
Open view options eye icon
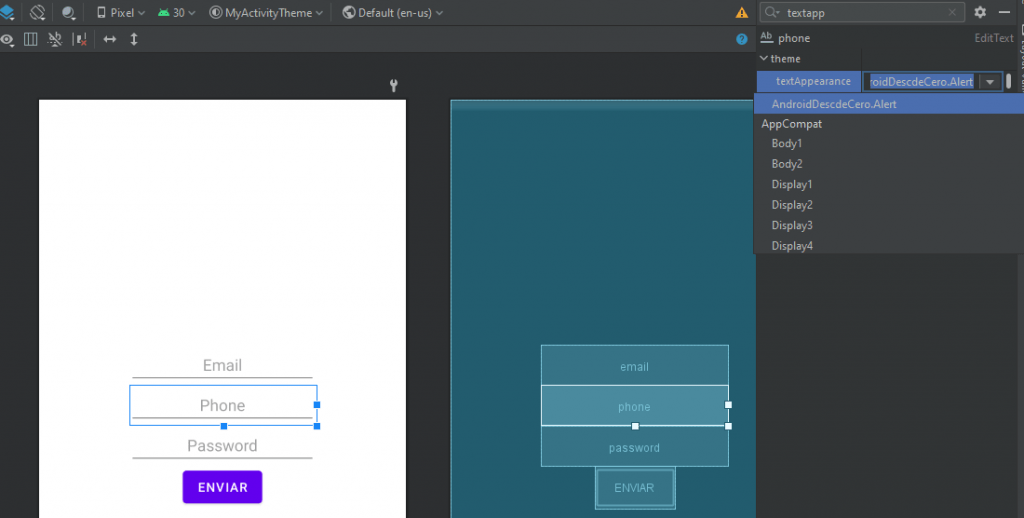click(7, 39)
